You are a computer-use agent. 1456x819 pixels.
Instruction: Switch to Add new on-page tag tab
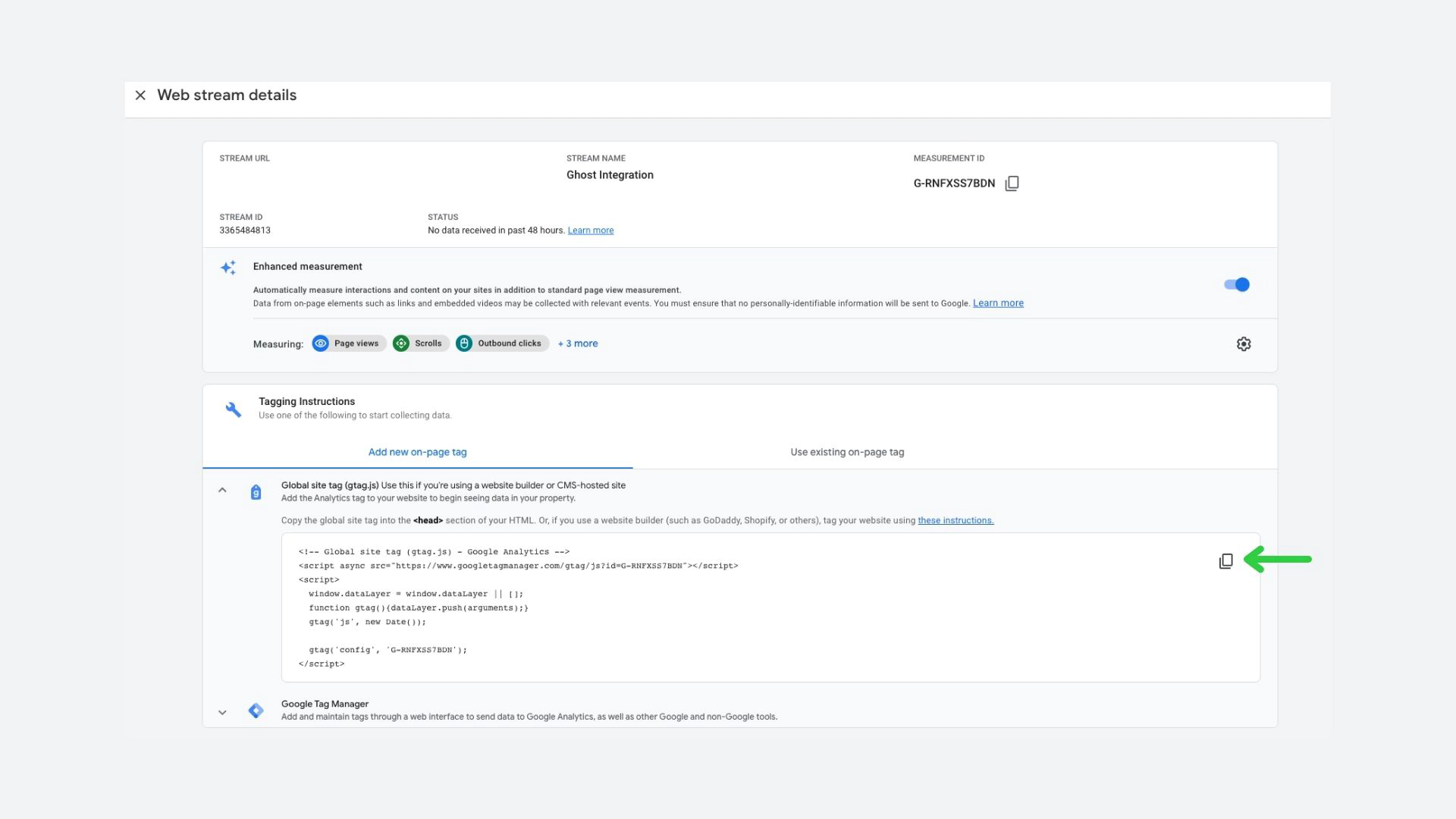point(417,452)
